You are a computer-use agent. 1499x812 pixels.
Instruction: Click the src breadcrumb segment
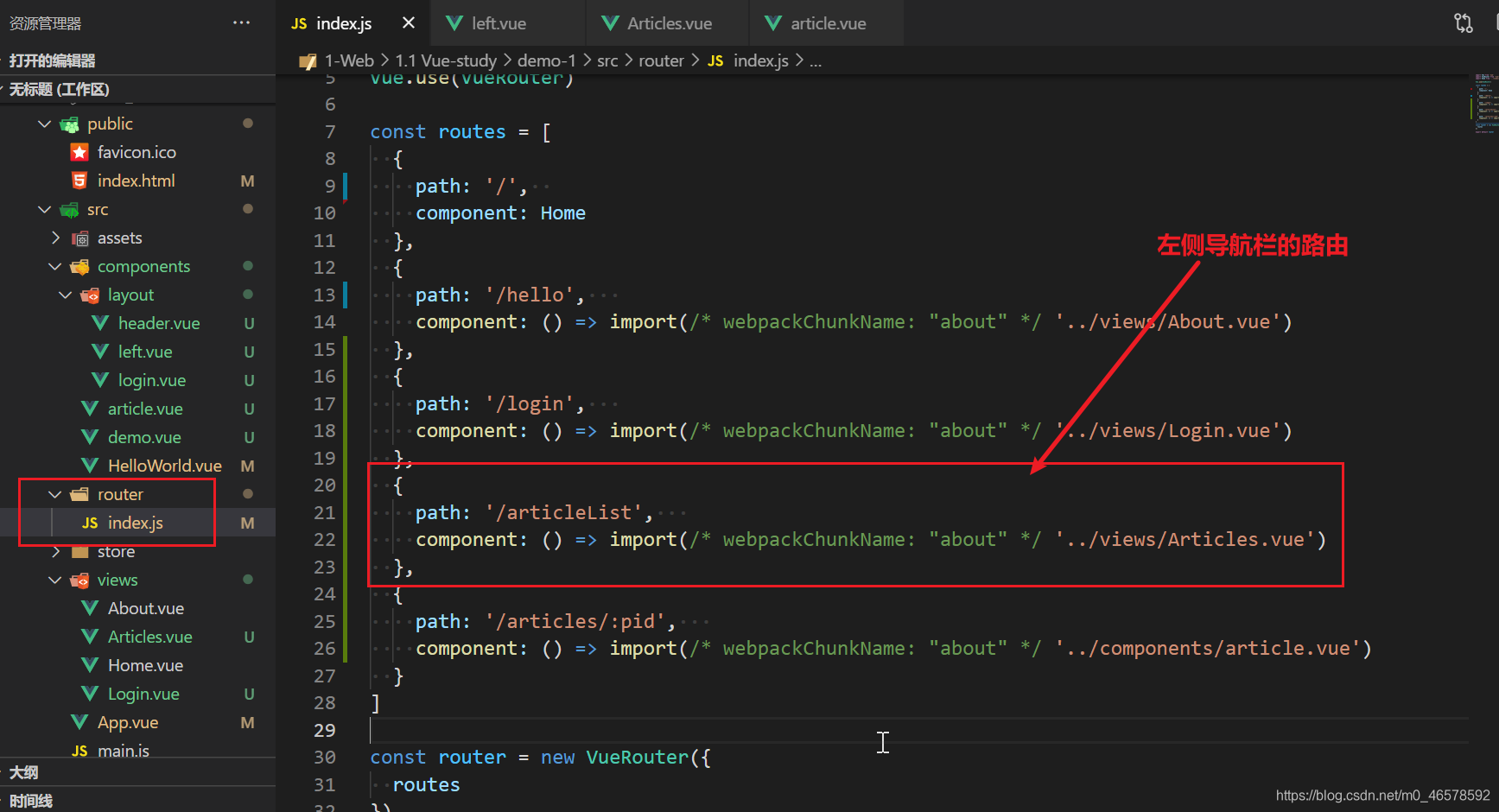pos(607,60)
